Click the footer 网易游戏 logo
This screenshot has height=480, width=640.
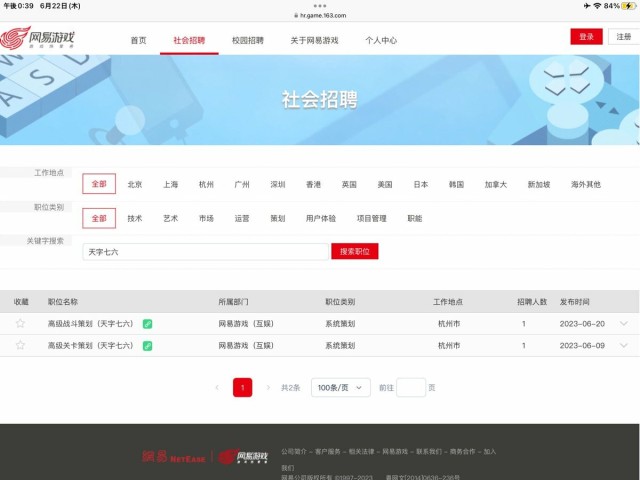point(243,456)
